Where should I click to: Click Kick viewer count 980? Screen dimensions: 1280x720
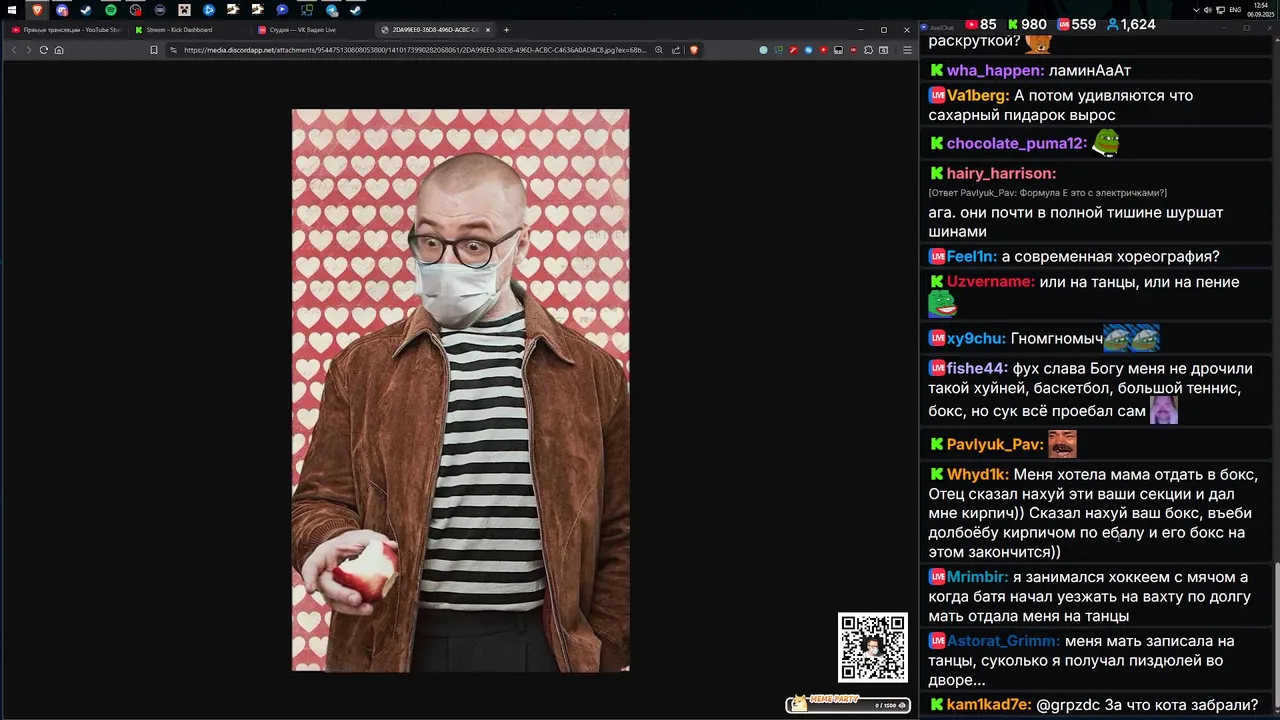tap(1027, 24)
